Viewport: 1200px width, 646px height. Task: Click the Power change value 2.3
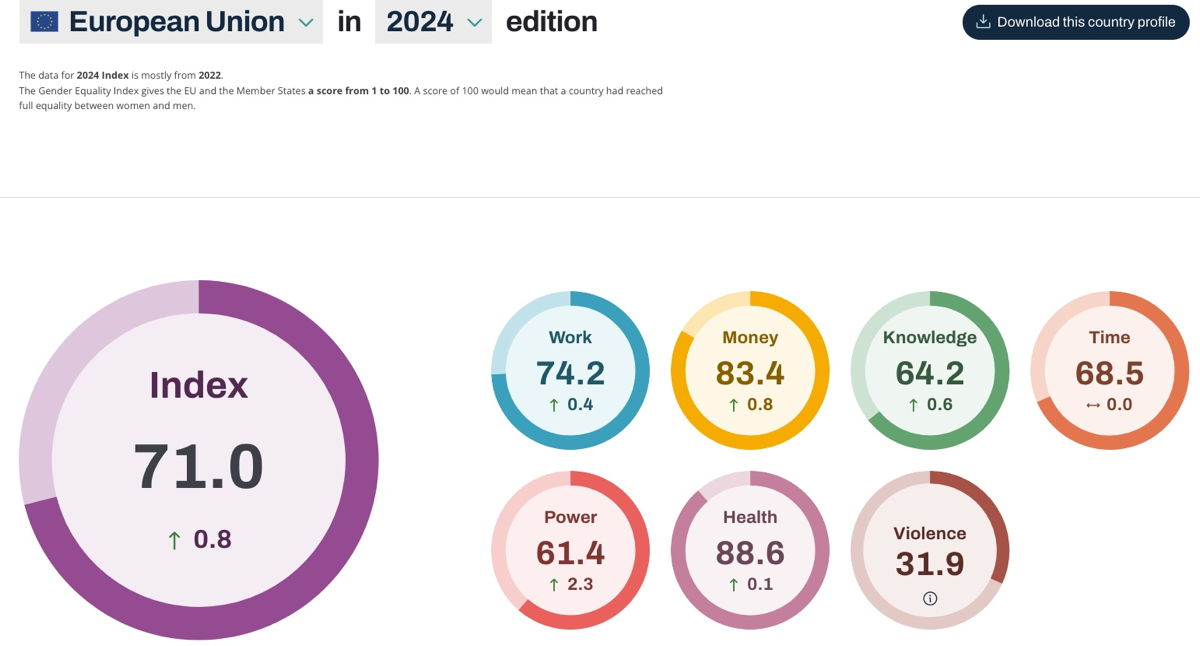(x=580, y=584)
